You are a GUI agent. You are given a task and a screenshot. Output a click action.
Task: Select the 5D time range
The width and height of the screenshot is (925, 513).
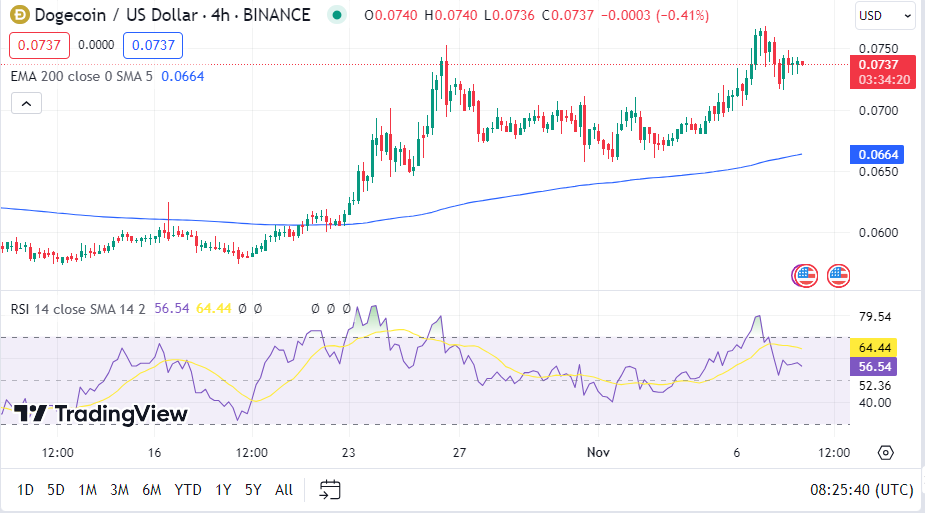tap(56, 489)
